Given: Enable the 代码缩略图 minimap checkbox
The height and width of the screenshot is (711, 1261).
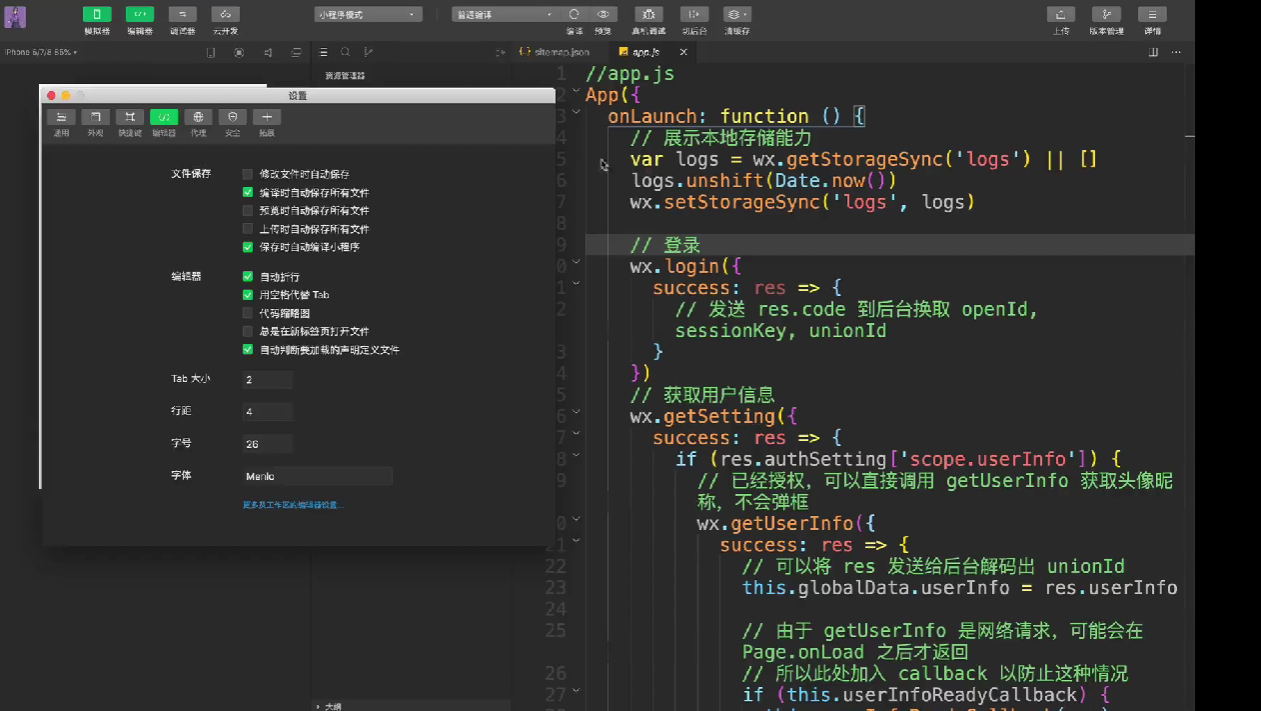Looking at the screenshot, I should pyautogui.click(x=248, y=313).
